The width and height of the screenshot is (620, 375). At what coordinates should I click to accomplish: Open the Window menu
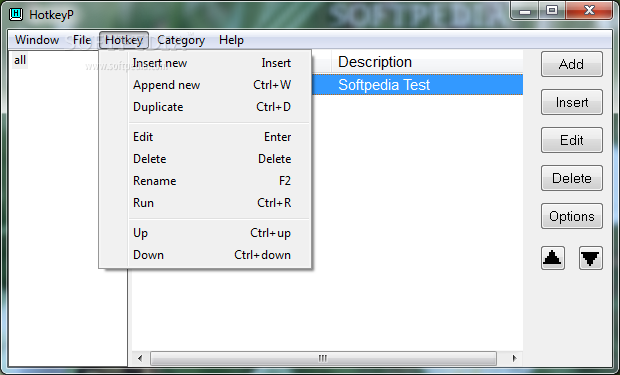click(x=37, y=40)
